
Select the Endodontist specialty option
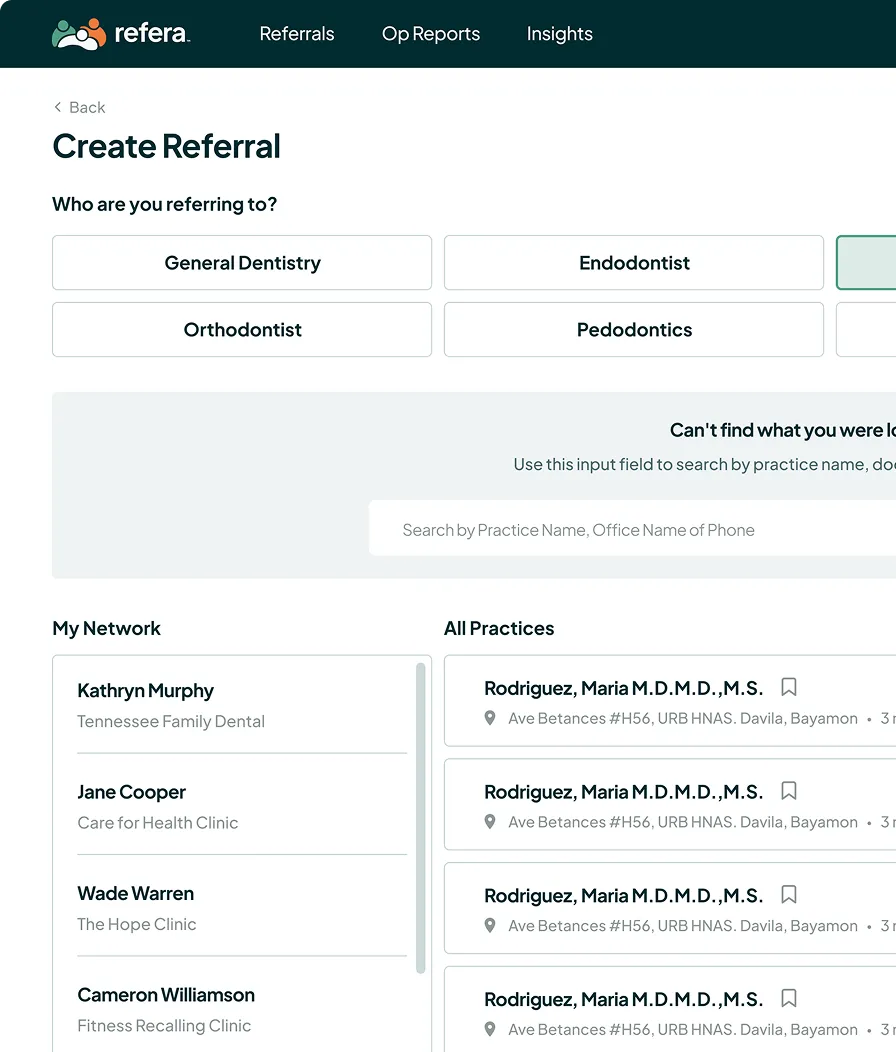634,262
